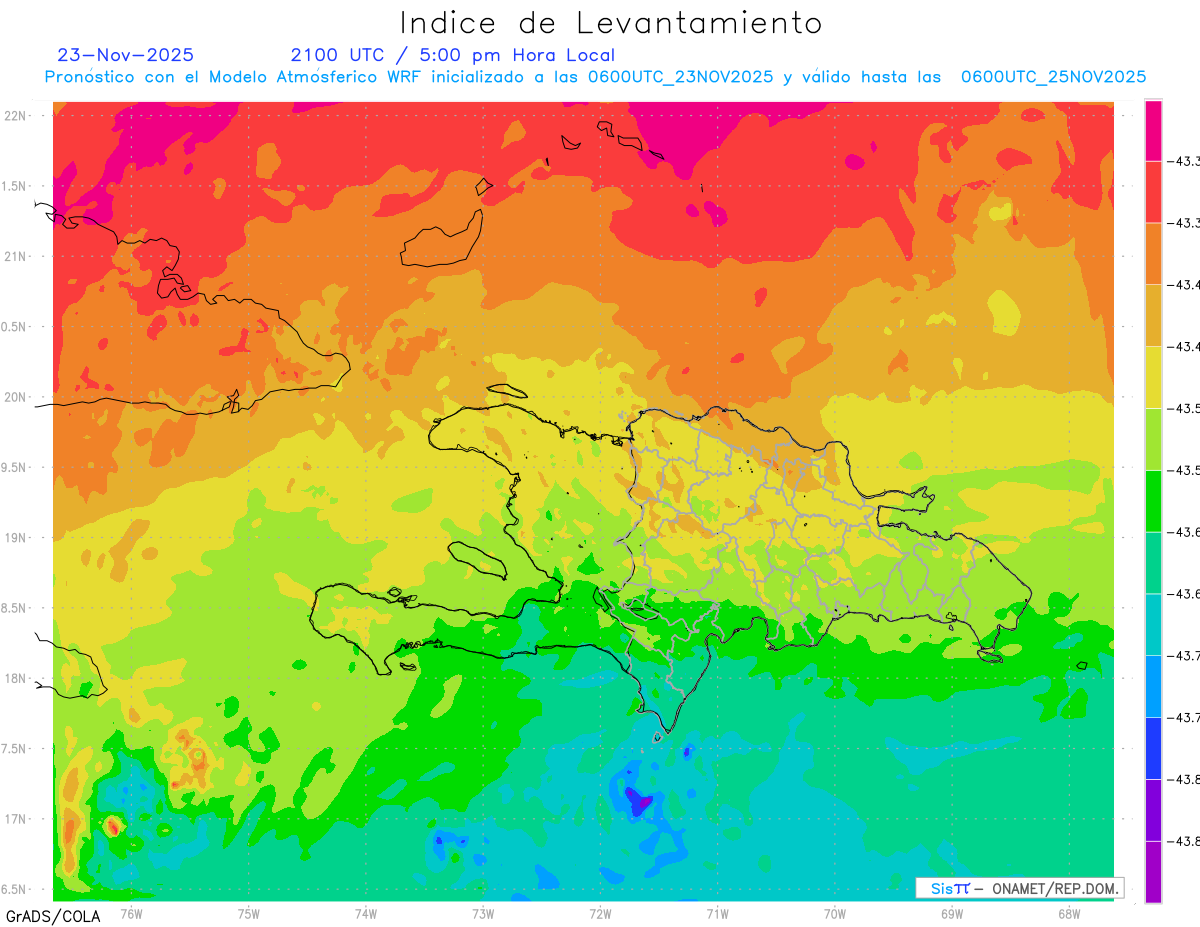The image size is (1200, 927).
Task: Click the bright green legend color segment
Action: (1153, 501)
